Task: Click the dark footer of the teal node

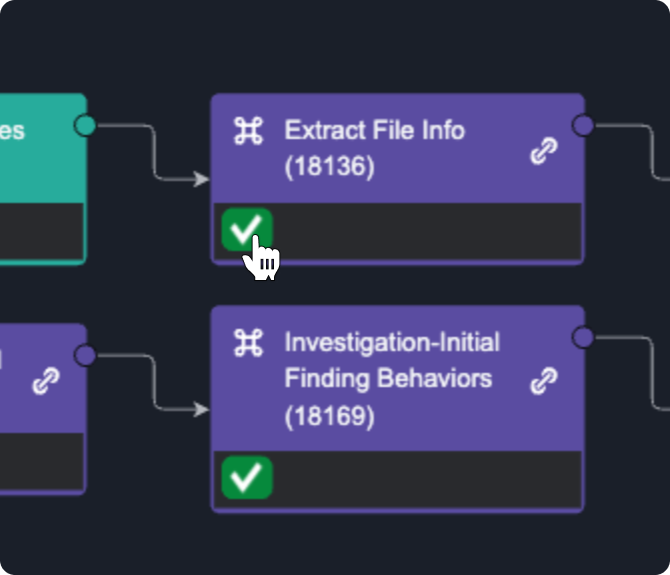Action: [x=40, y=231]
